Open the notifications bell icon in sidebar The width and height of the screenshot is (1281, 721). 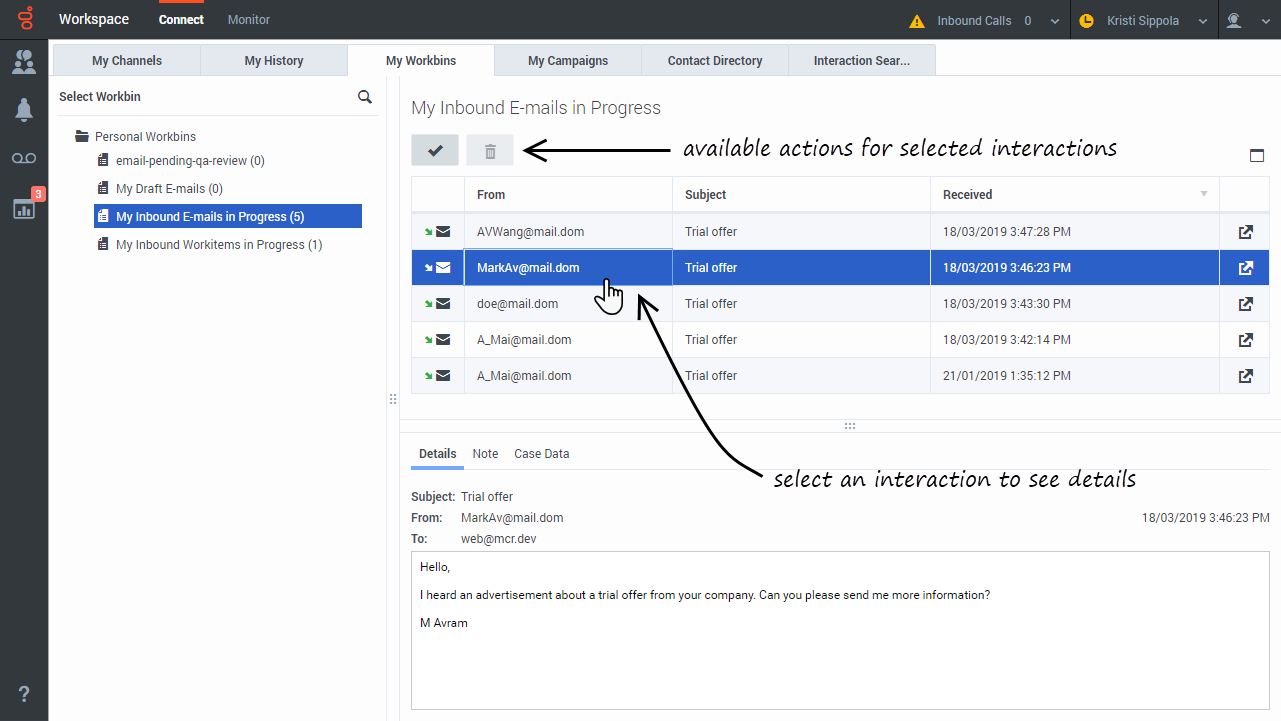point(24,110)
